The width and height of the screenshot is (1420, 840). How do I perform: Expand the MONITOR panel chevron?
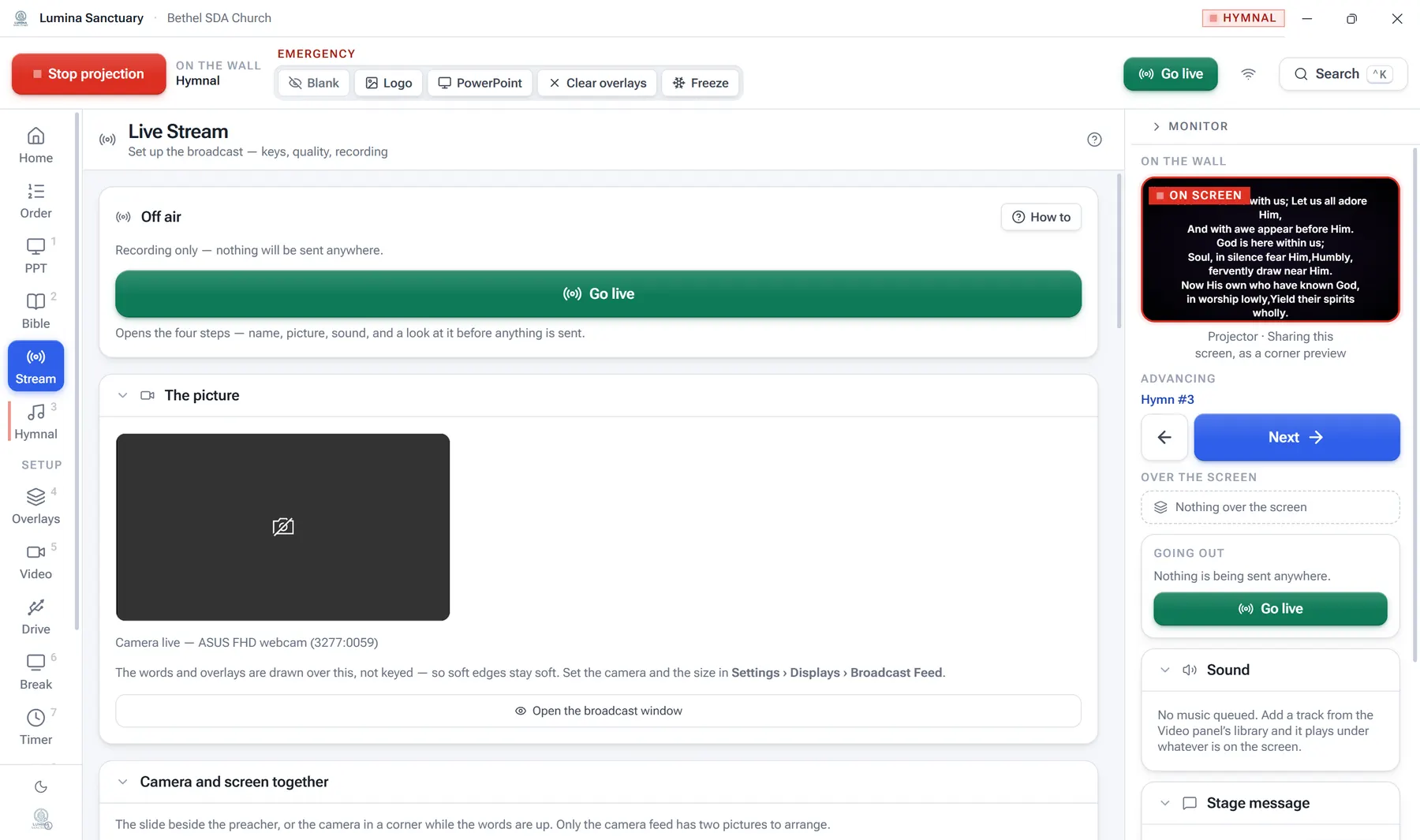[x=1157, y=126]
